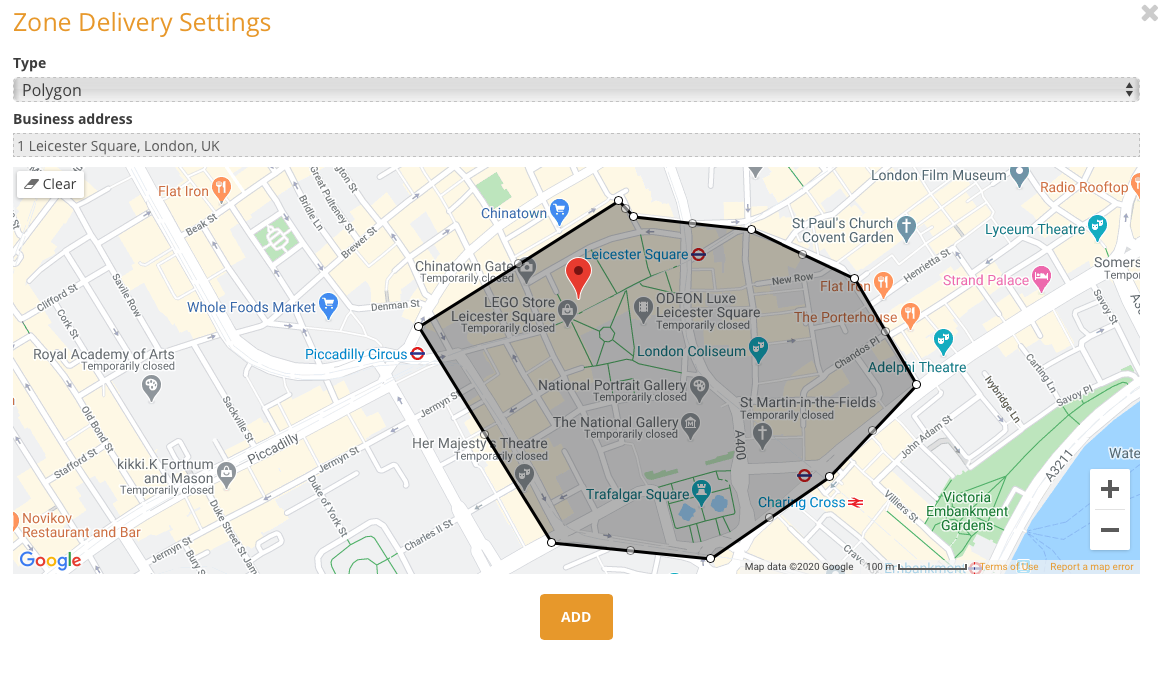This screenshot has height=679, width=1168.
Task: Select the Lyceum Theatre marker
Action: click(x=1096, y=226)
